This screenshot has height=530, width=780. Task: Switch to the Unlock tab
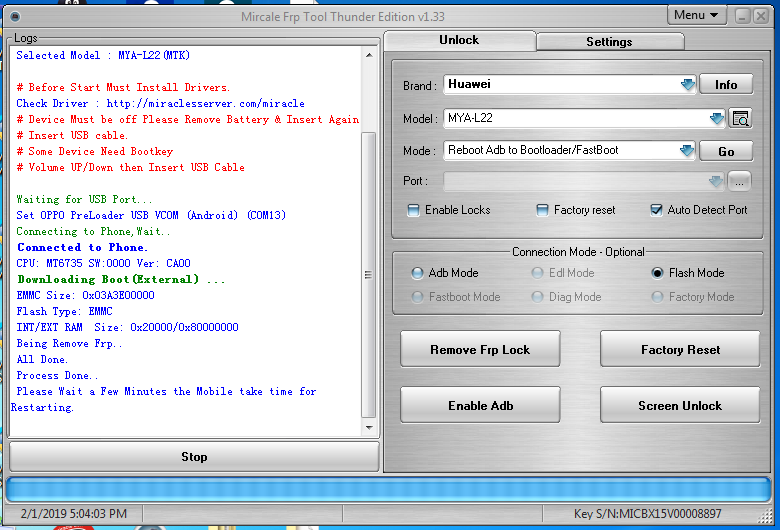(459, 40)
